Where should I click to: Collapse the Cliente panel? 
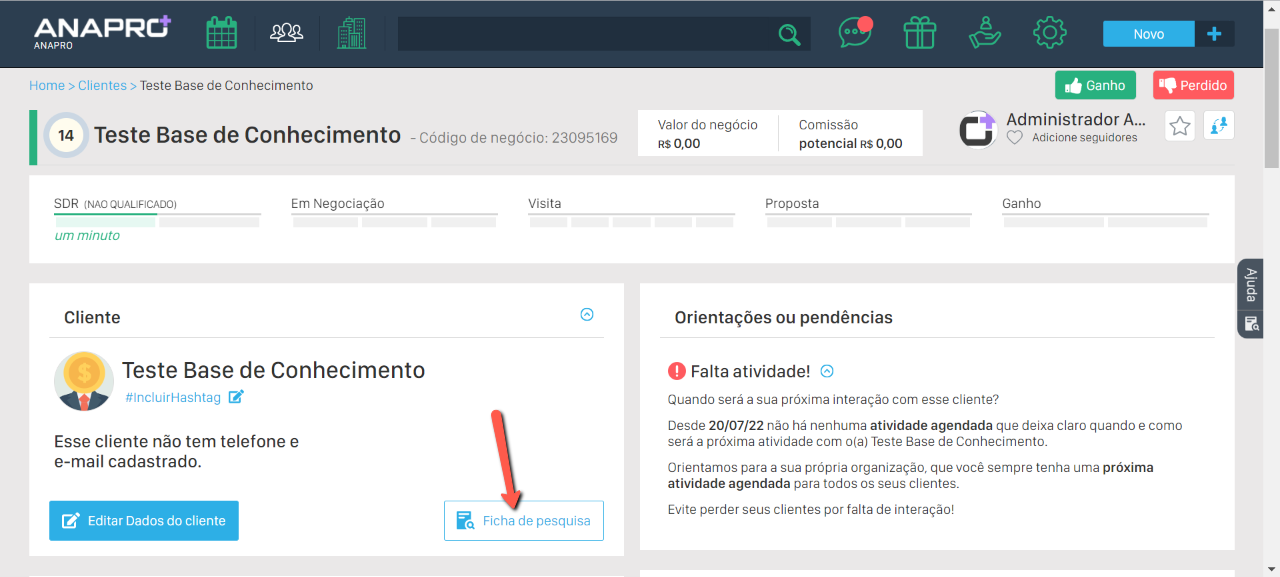[x=587, y=315]
